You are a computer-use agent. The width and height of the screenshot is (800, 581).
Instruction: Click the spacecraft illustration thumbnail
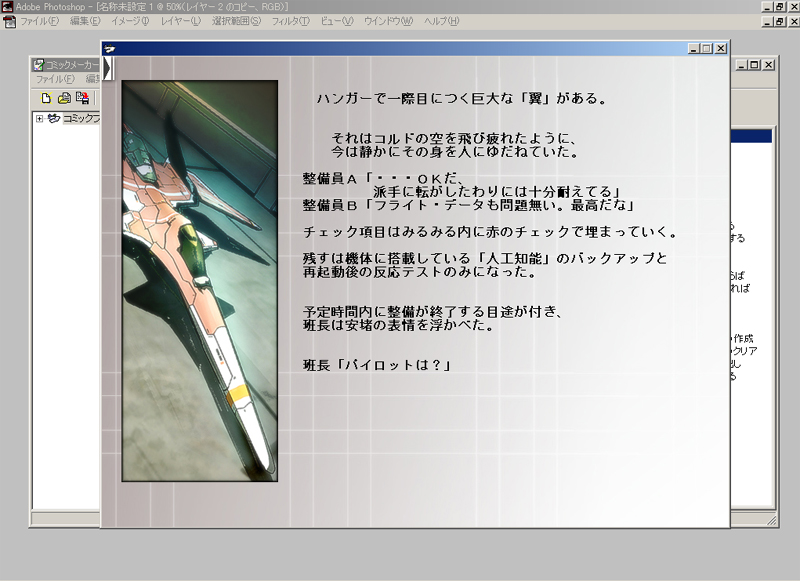tap(199, 281)
